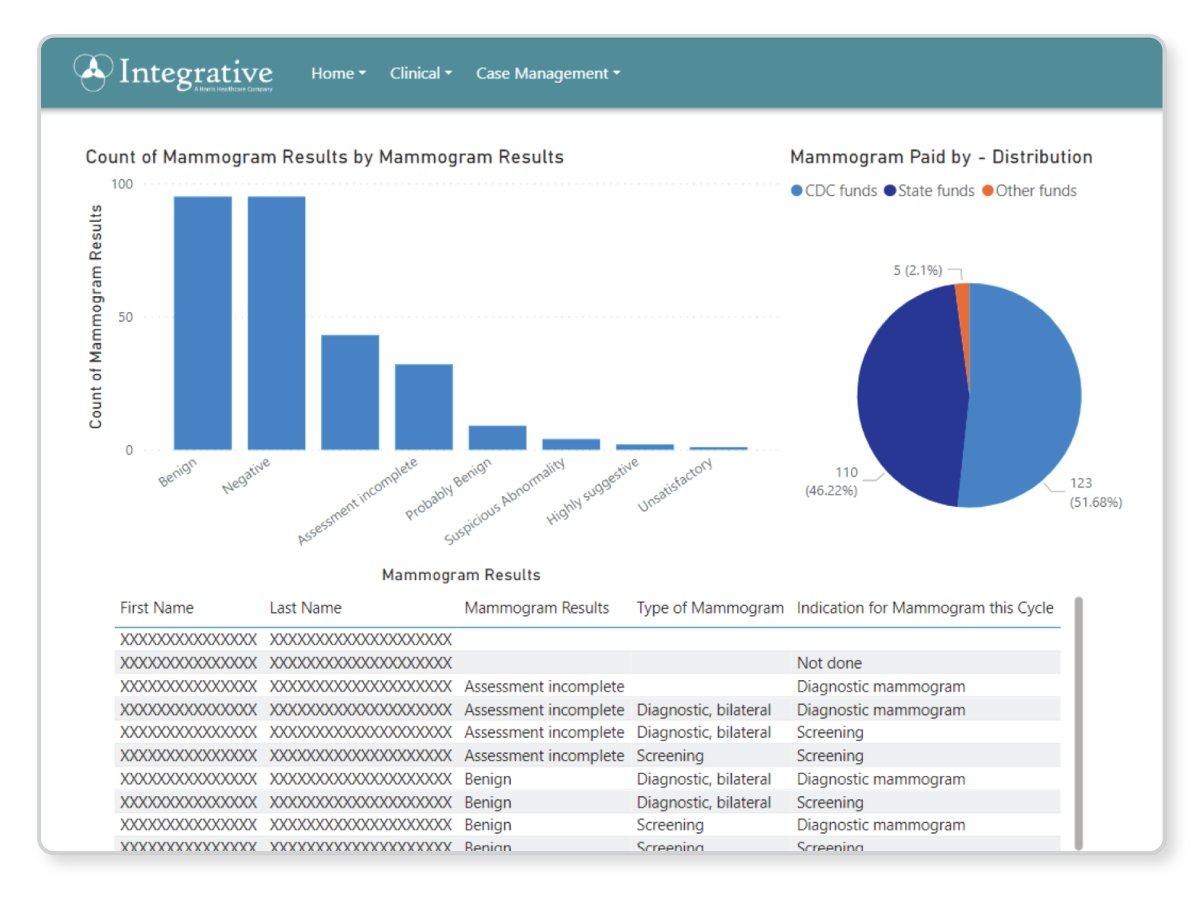Select the CDC funds legend icon
Image resolution: width=1200 pixels, height=898 pixels.
coord(795,191)
